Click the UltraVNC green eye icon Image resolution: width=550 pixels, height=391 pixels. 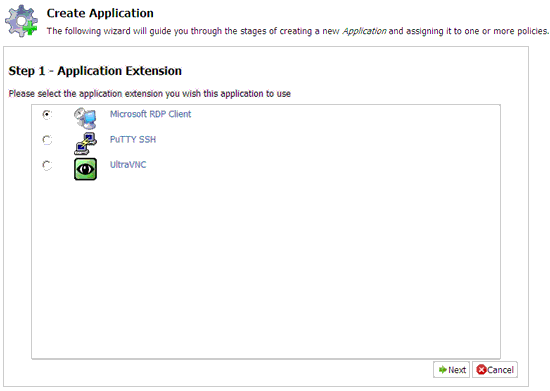85,169
